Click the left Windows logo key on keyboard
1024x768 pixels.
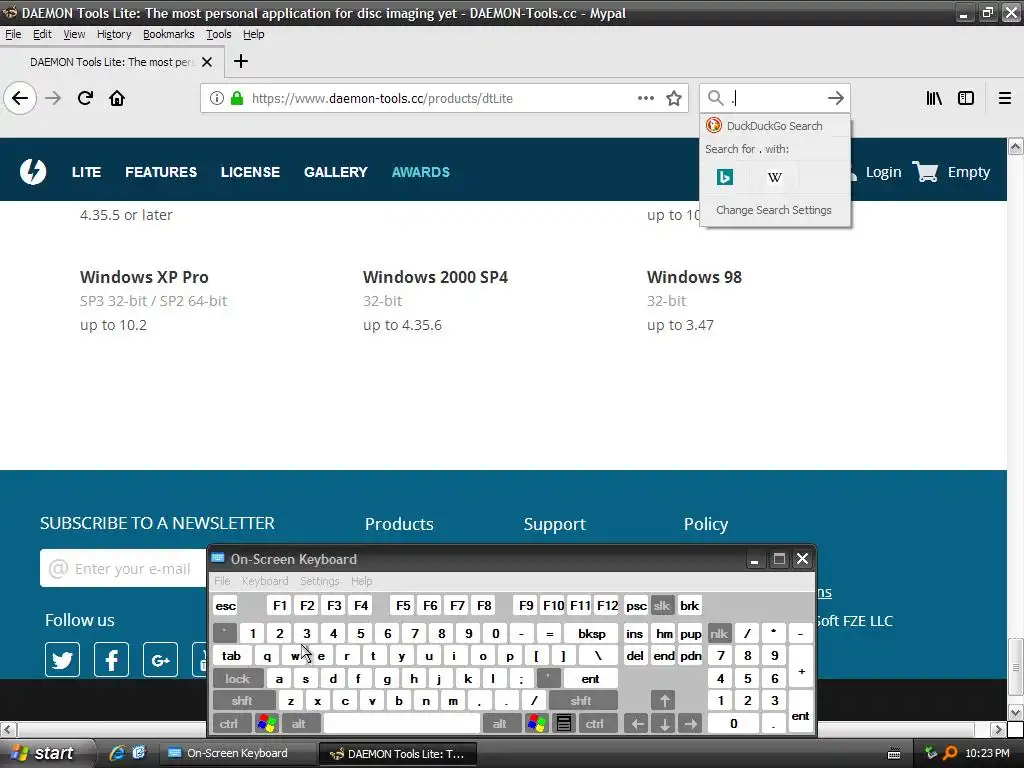[266, 724]
